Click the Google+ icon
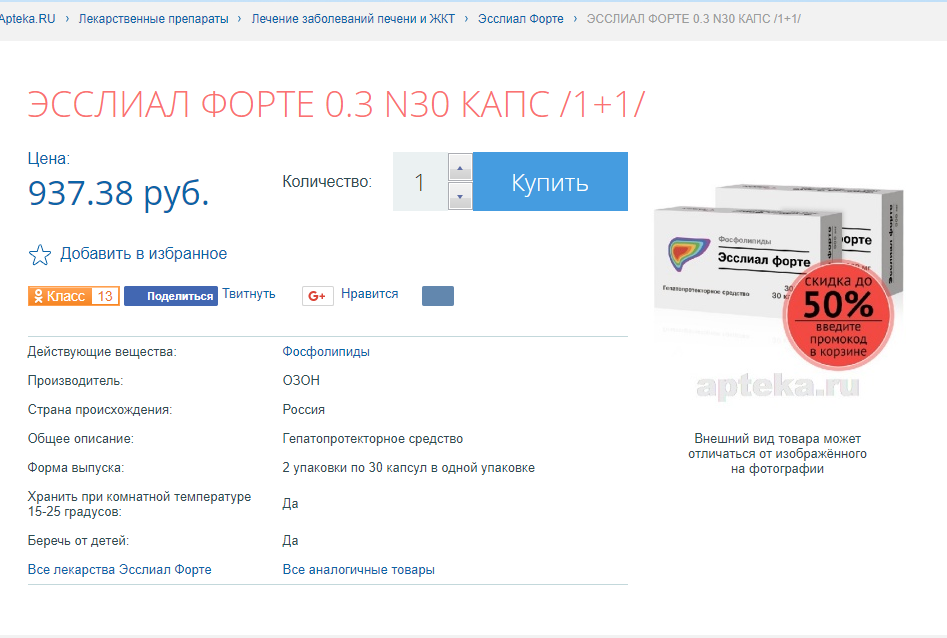The image size is (947, 638). tap(318, 296)
